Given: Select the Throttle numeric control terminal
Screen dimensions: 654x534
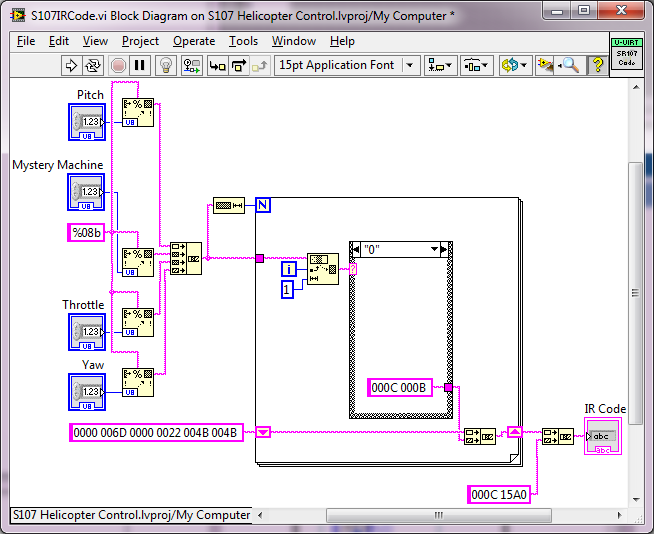Looking at the screenshot, I should pyautogui.click(x=87, y=332).
